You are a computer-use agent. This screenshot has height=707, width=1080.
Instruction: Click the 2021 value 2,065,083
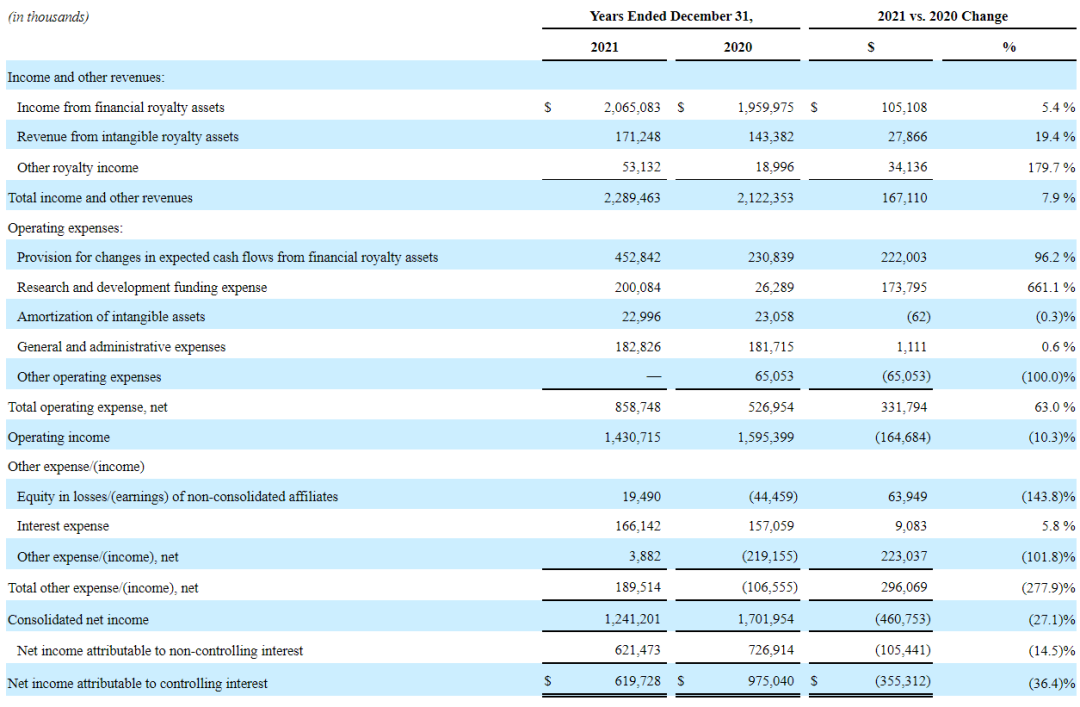(632, 107)
